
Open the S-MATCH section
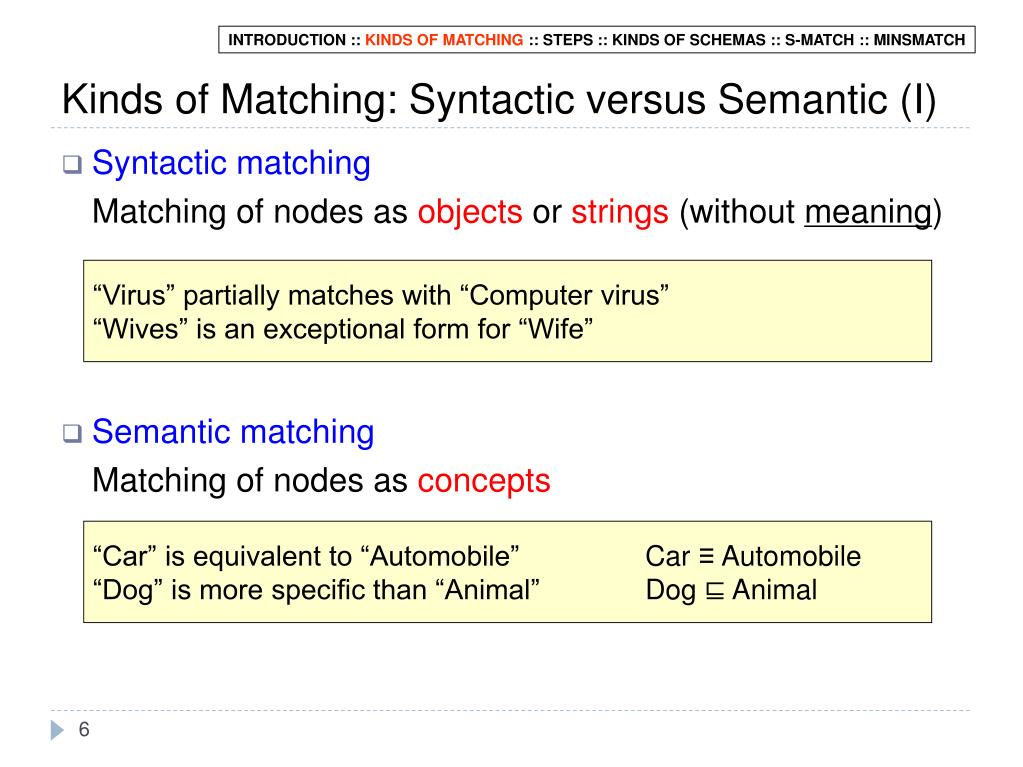point(819,41)
